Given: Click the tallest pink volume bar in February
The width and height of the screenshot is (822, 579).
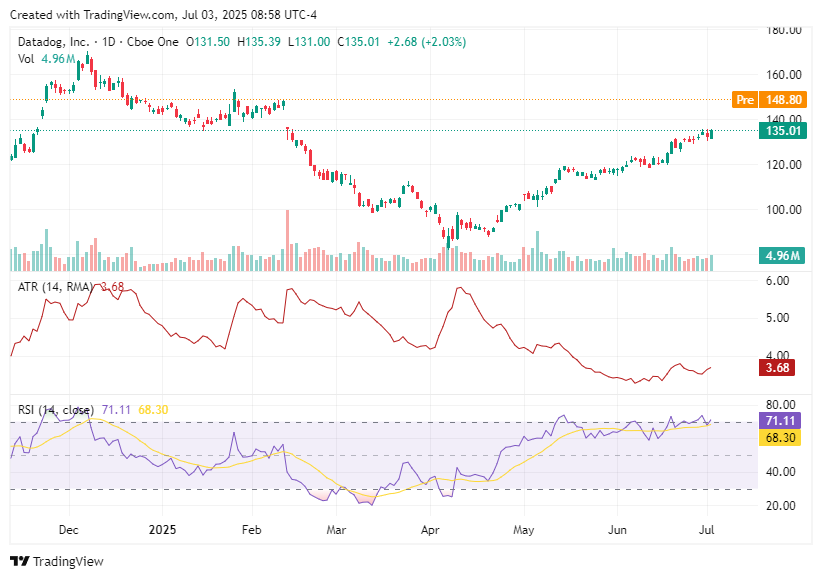Looking at the screenshot, I should coord(287,240).
